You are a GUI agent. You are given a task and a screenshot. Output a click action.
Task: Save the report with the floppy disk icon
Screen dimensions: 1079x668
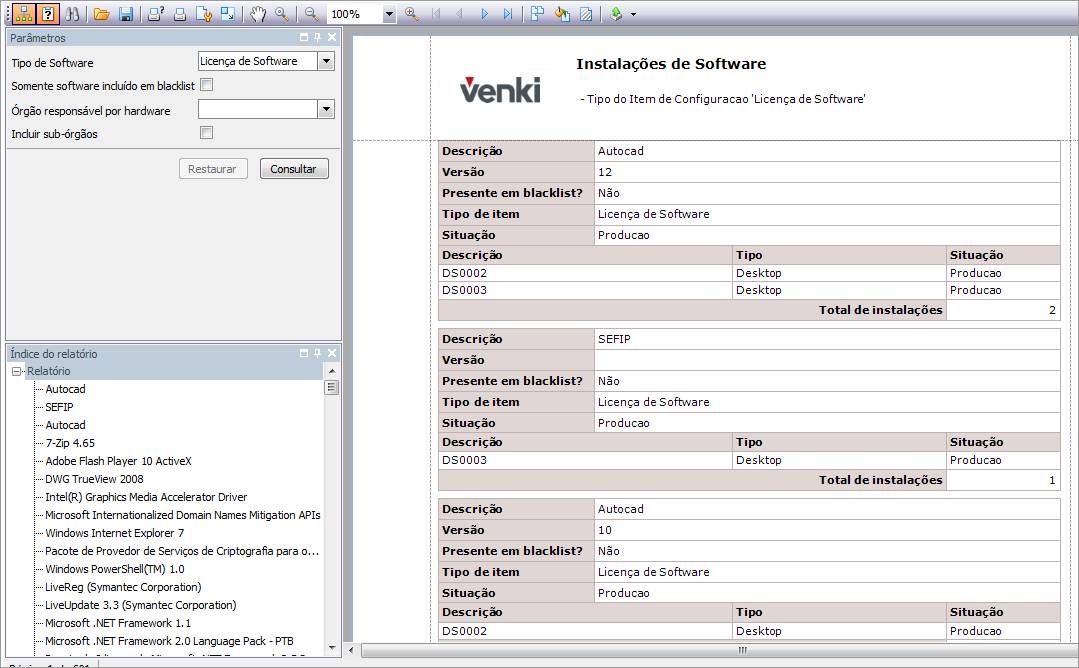[126, 14]
